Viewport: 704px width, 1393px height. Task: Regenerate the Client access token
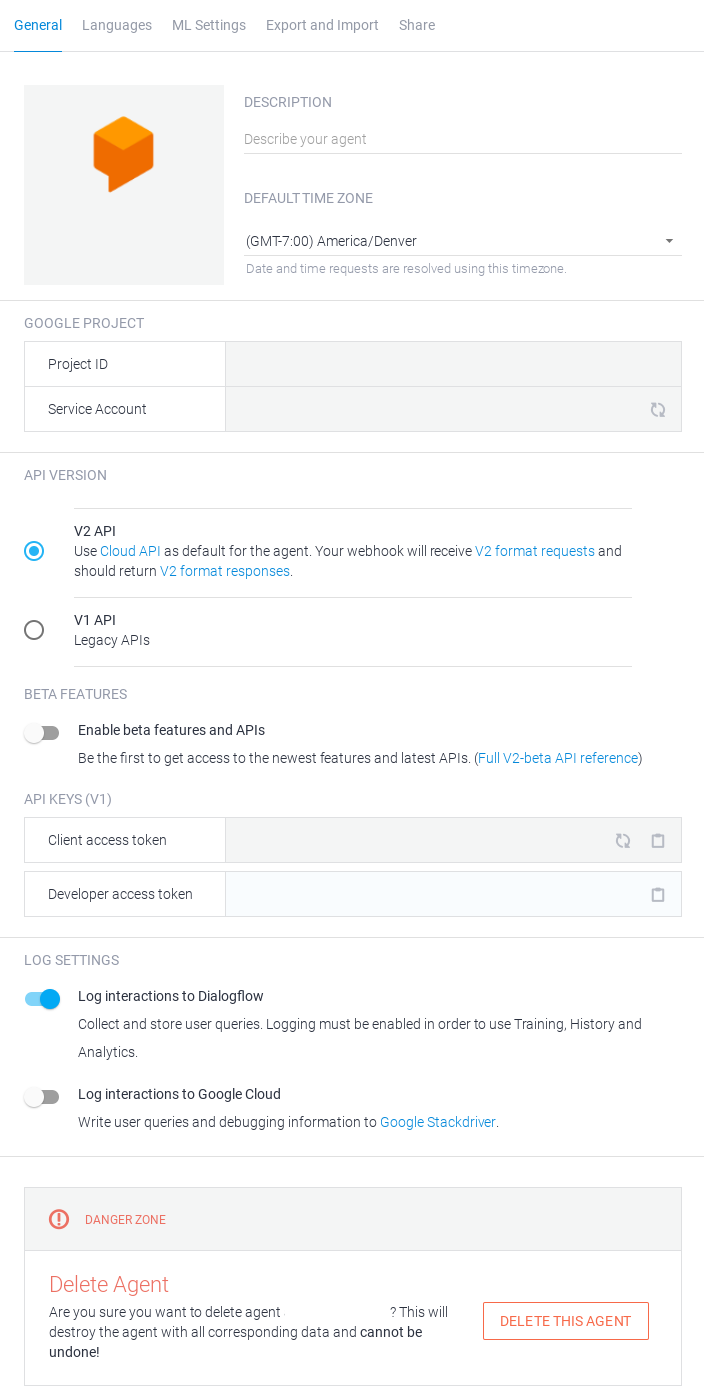pos(622,841)
